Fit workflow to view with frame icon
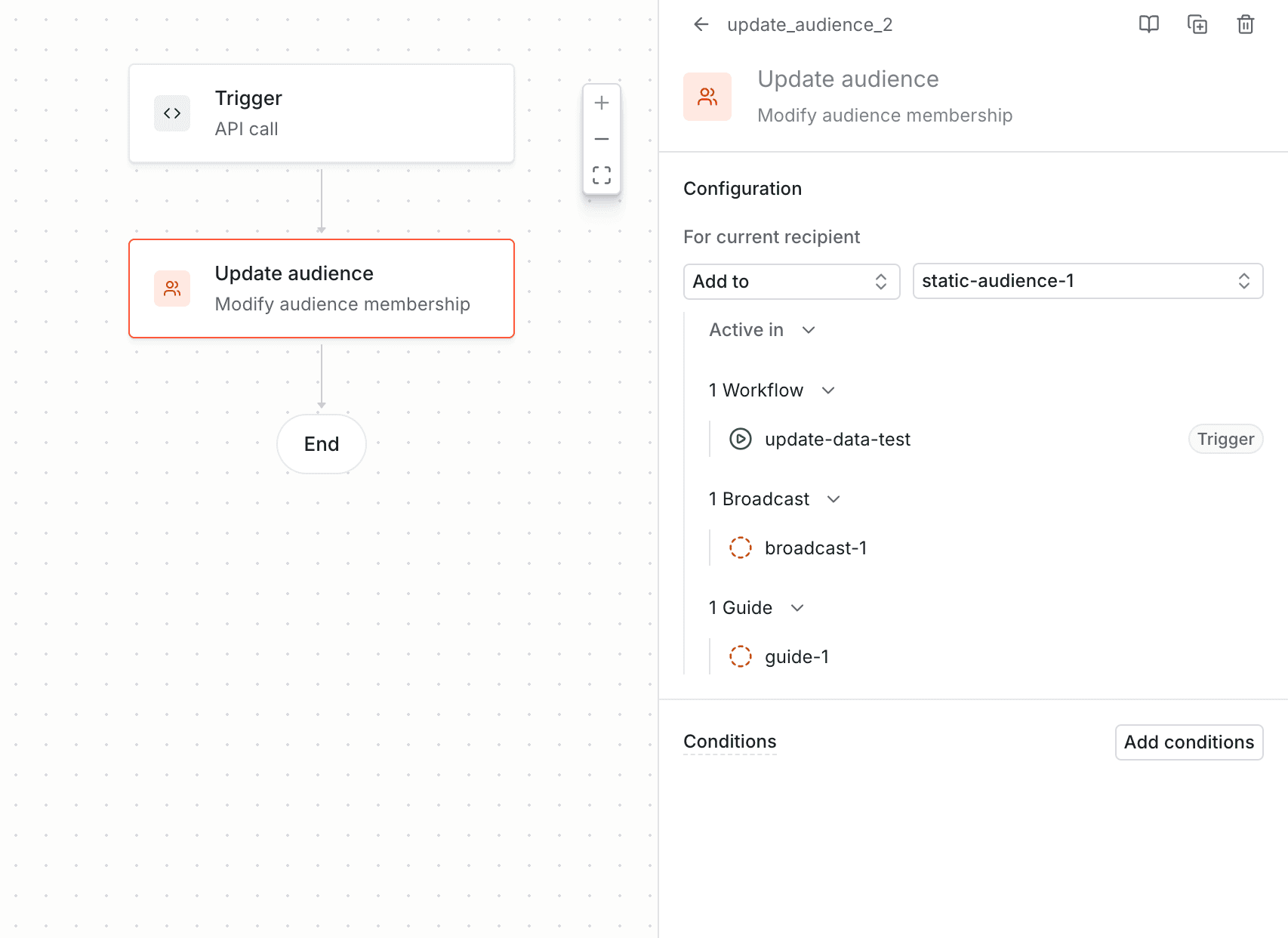 pyautogui.click(x=601, y=175)
